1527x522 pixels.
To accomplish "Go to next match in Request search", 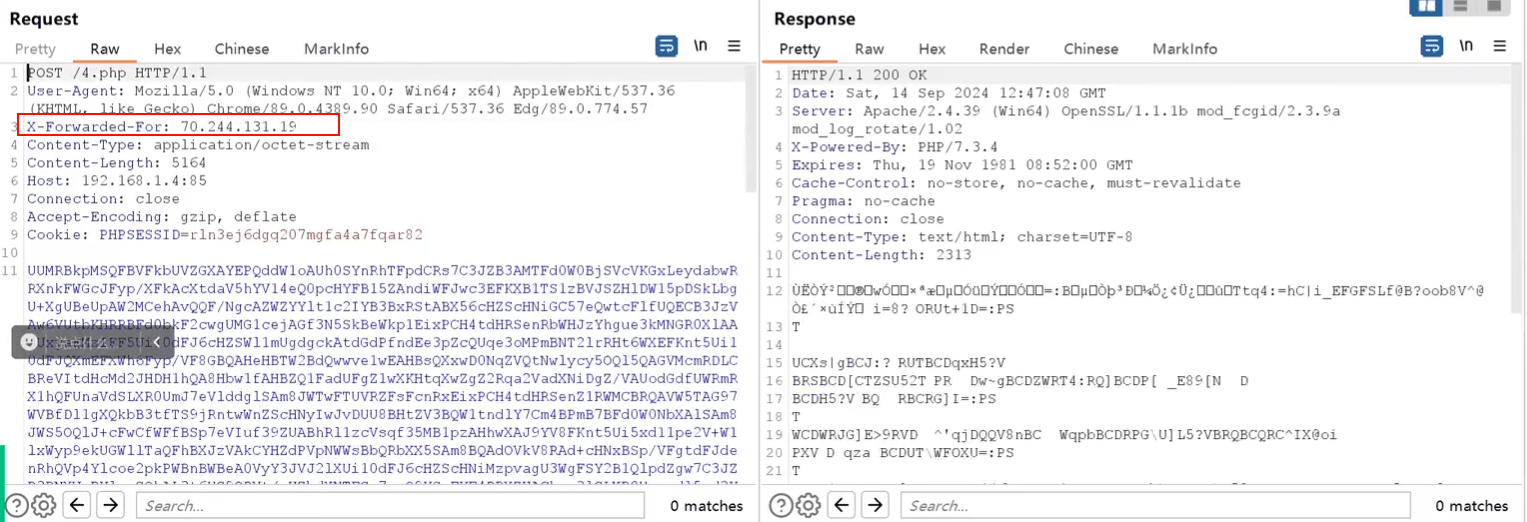I will coord(109,505).
